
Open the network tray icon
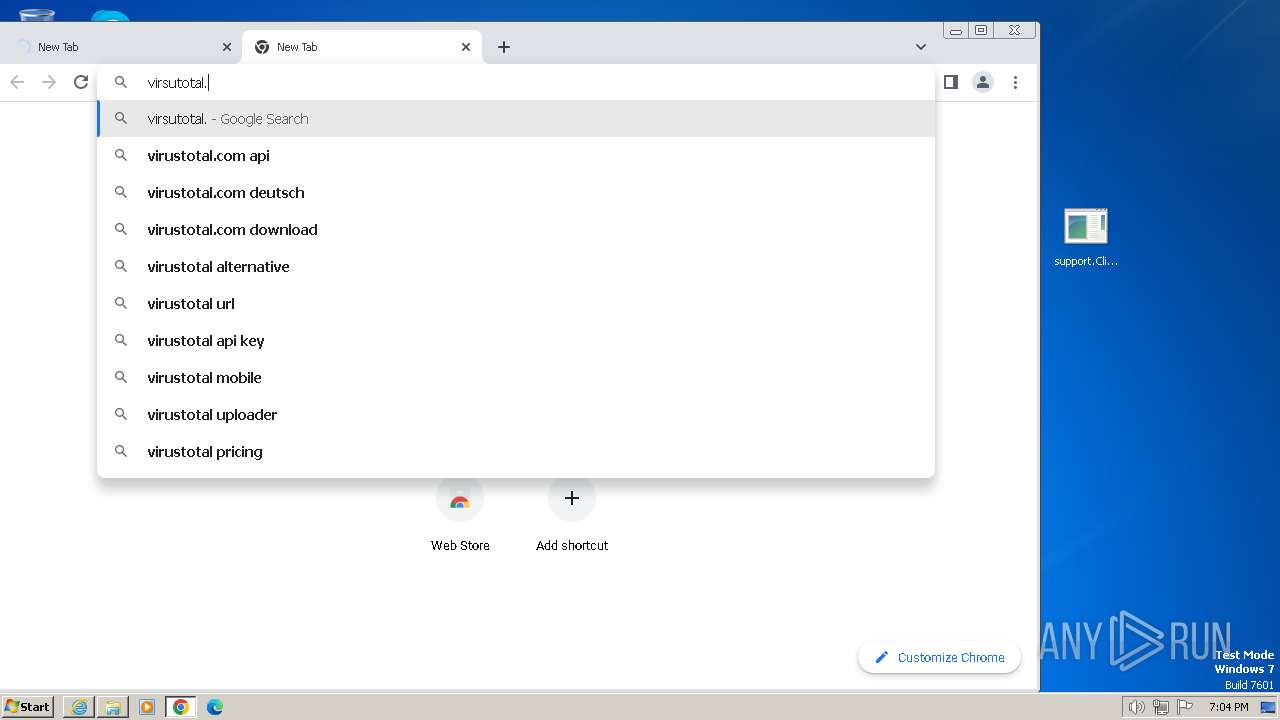pos(1161,707)
